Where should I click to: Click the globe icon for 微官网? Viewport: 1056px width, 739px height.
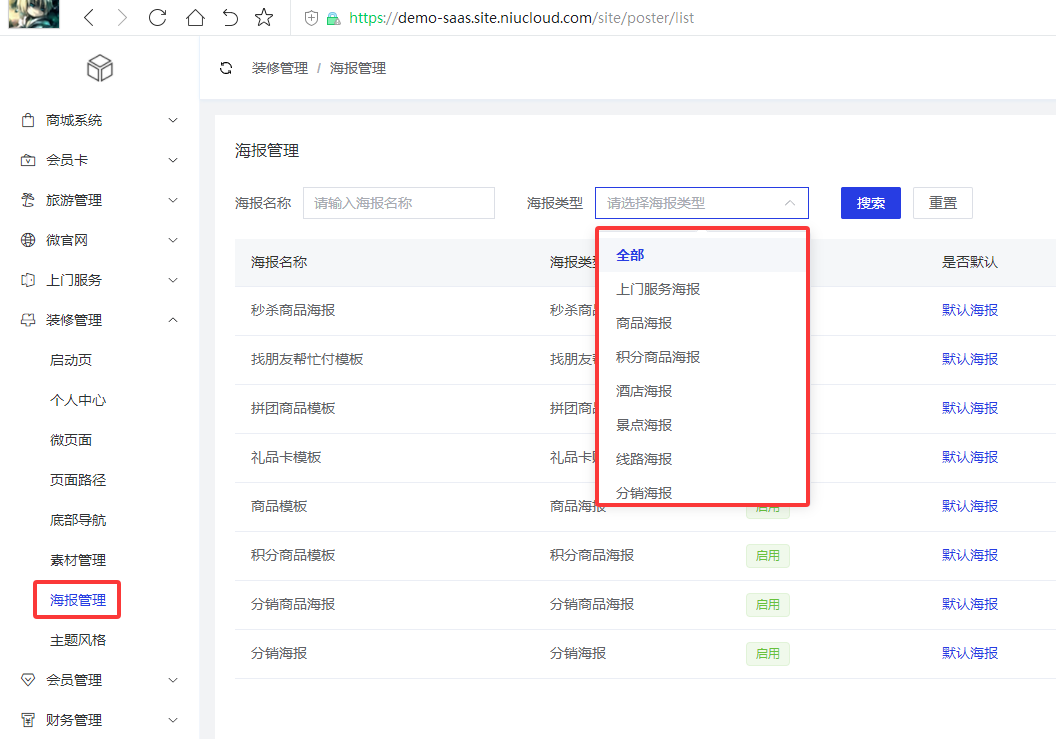[x=28, y=240]
